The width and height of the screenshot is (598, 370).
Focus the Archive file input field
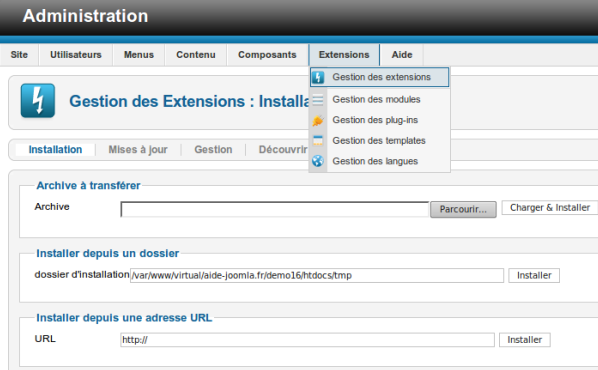(x=275, y=209)
